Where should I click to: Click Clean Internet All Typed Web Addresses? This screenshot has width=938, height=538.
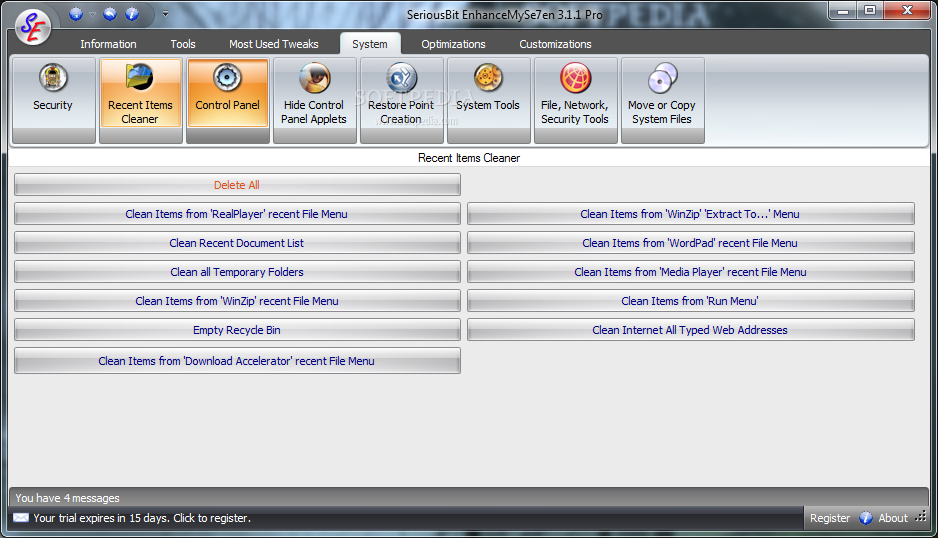(690, 330)
